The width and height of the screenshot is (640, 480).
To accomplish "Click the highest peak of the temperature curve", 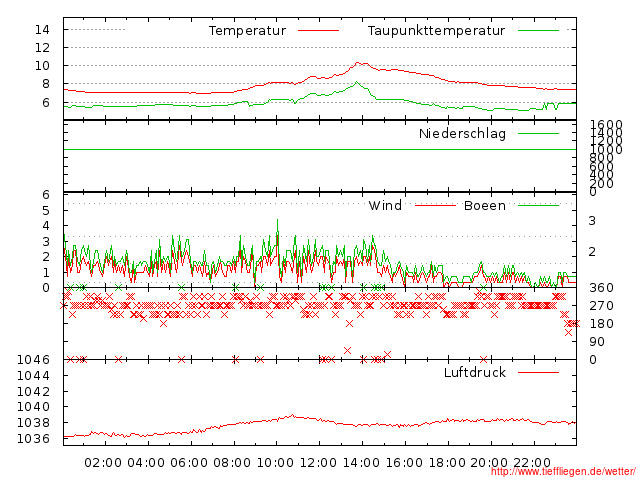I will pos(358,63).
